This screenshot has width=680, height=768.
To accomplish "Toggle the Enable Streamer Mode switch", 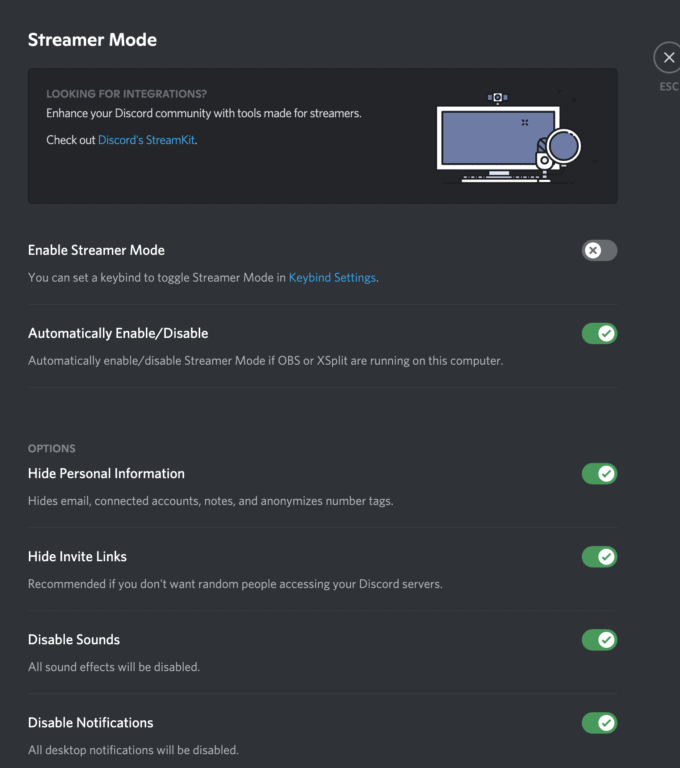I will [599, 250].
